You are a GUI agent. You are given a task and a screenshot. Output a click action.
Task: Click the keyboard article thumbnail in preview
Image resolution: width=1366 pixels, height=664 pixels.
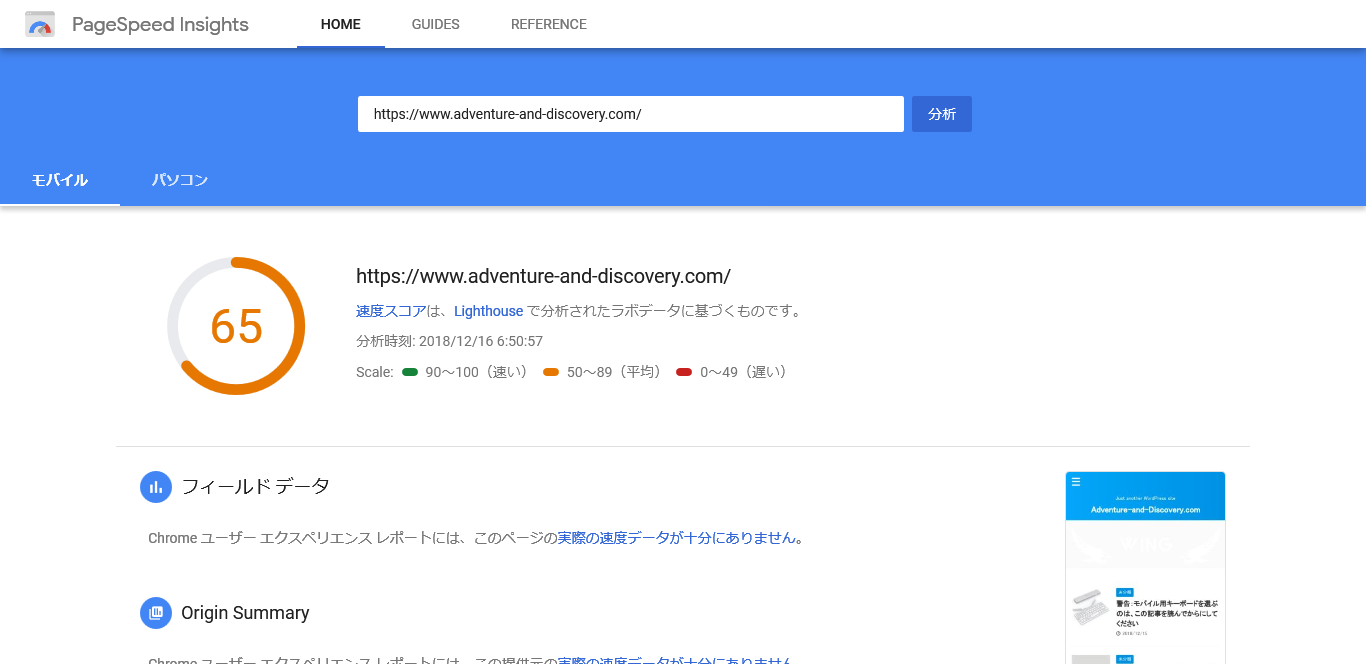click(x=1091, y=608)
